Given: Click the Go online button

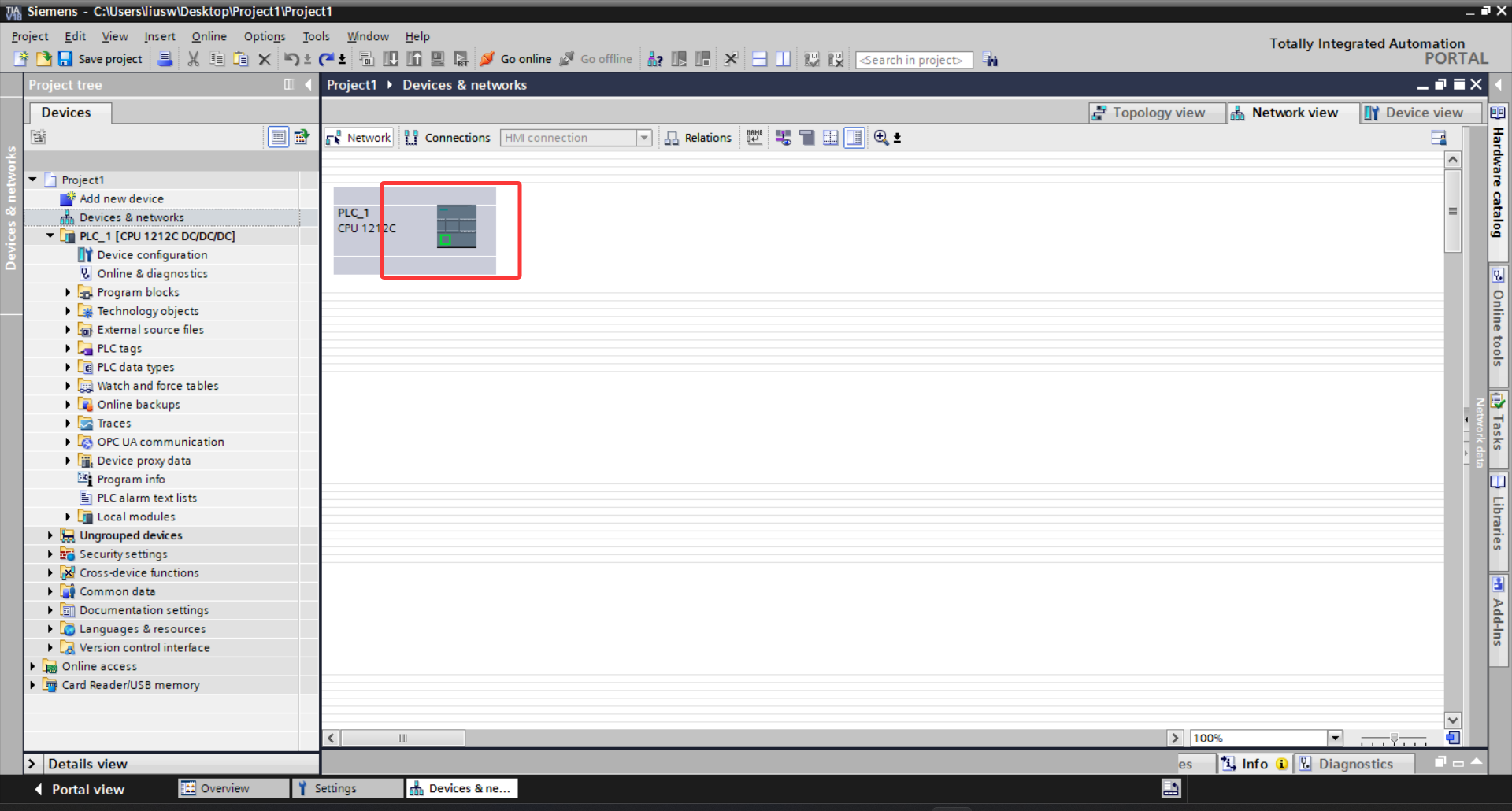Looking at the screenshot, I should point(516,59).
